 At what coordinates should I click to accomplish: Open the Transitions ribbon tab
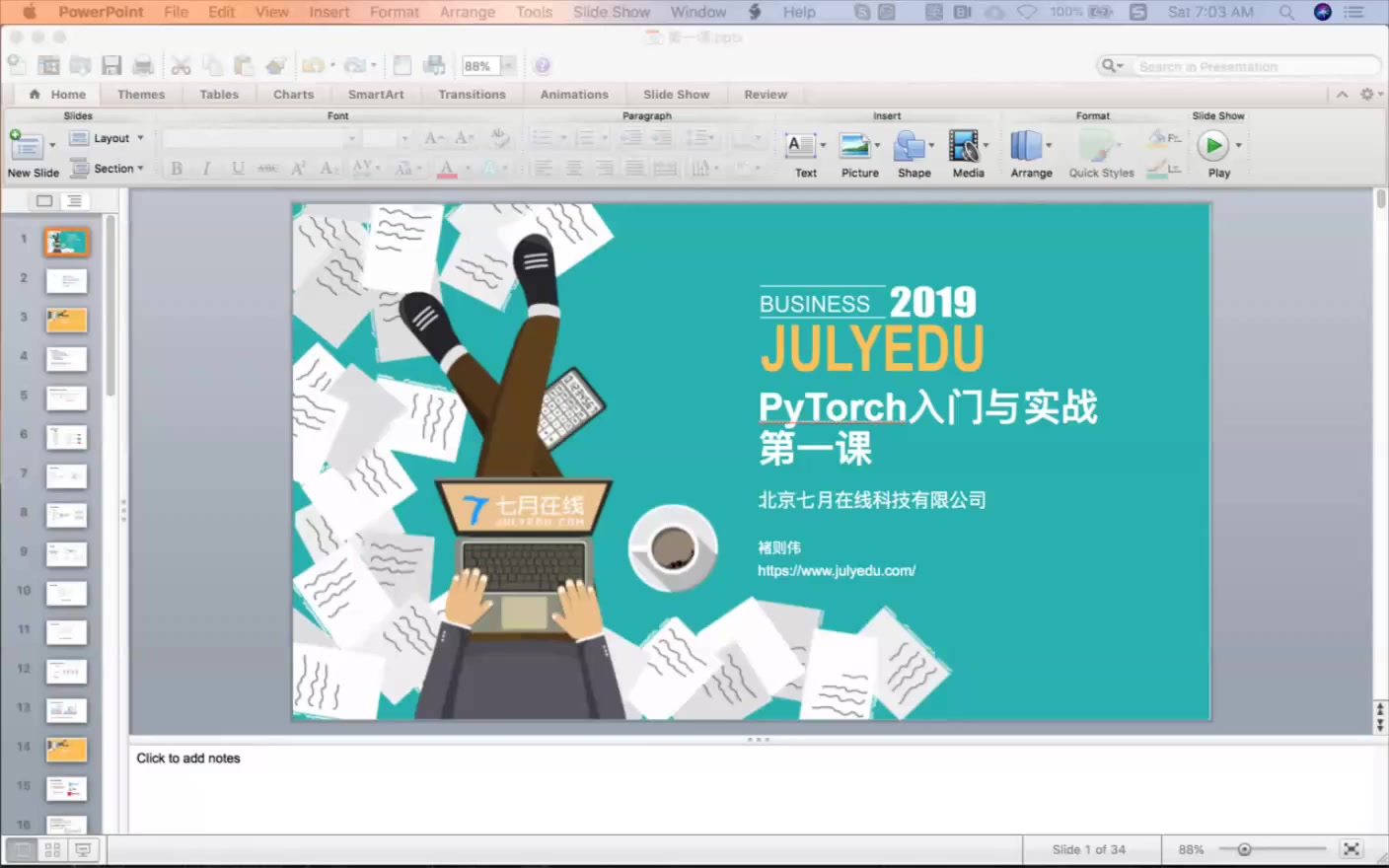tap(472, 95)
